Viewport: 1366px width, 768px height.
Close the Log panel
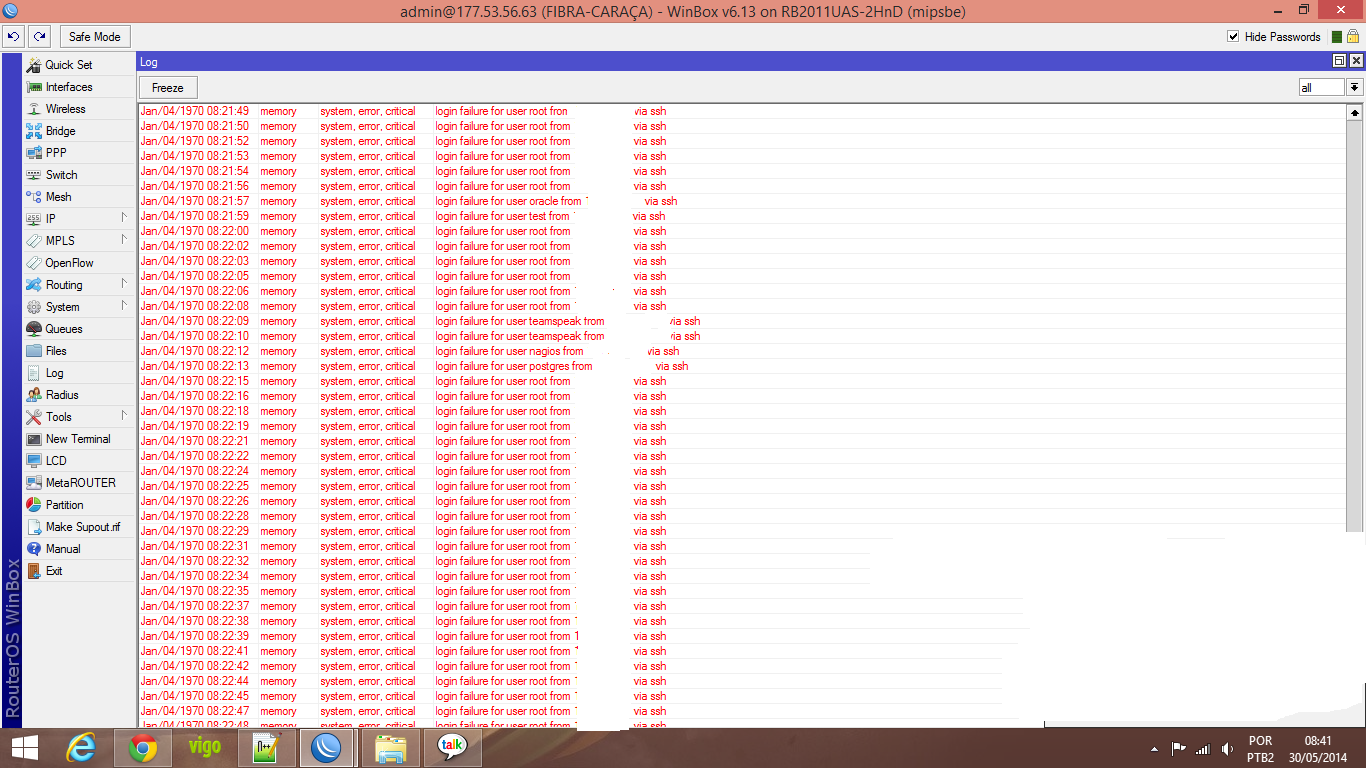(x=1356, y=61)
